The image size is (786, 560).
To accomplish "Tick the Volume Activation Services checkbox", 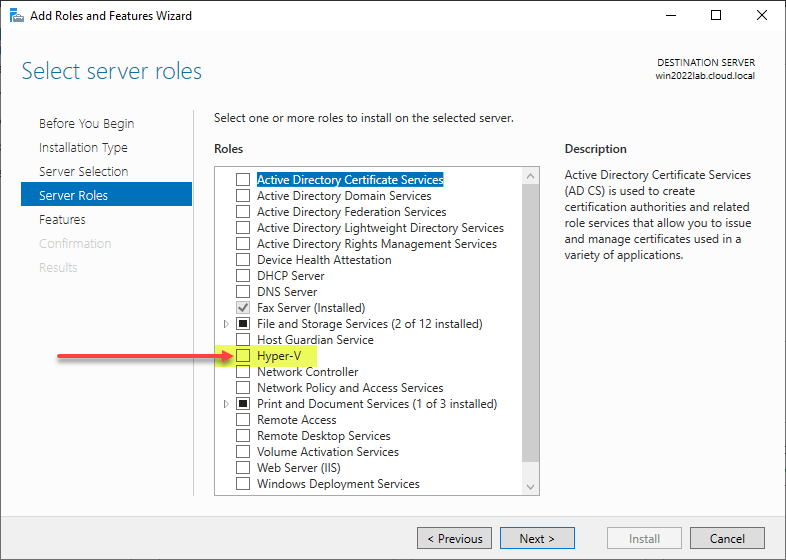I will [x=243, y=452].
